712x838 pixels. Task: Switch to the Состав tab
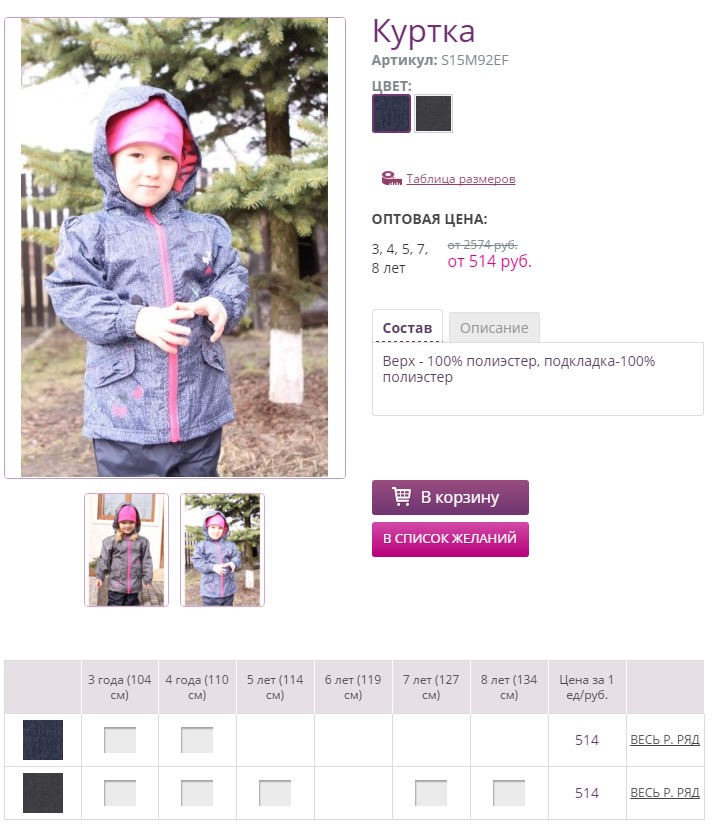(407, 326)
